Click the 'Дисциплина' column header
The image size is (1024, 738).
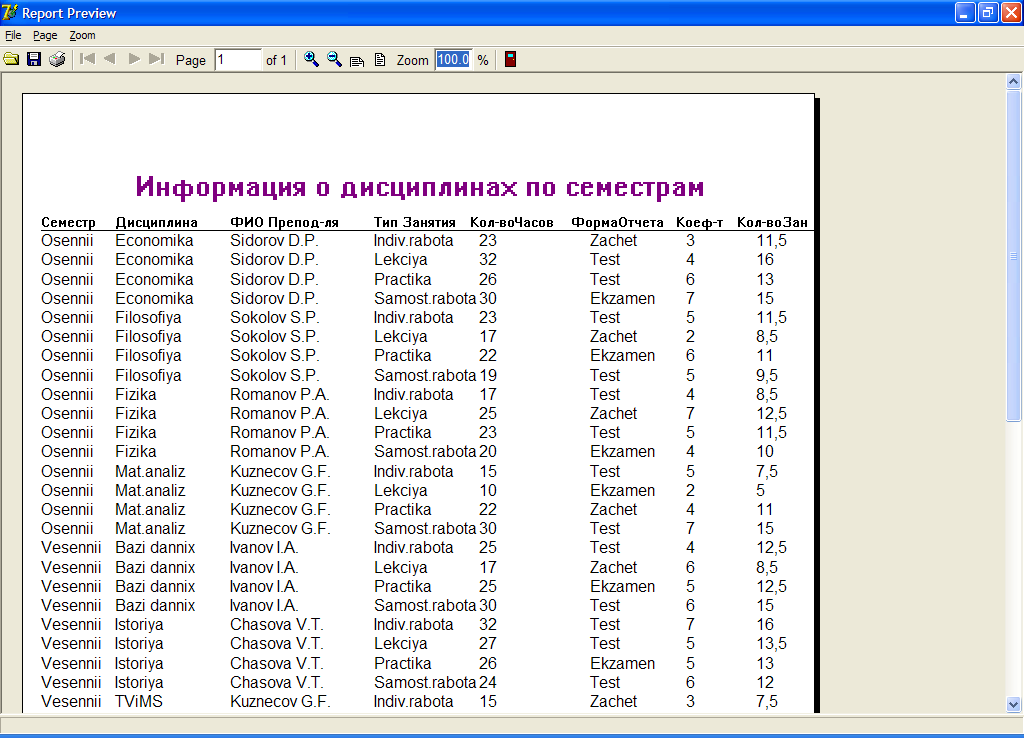click(156, 223)
